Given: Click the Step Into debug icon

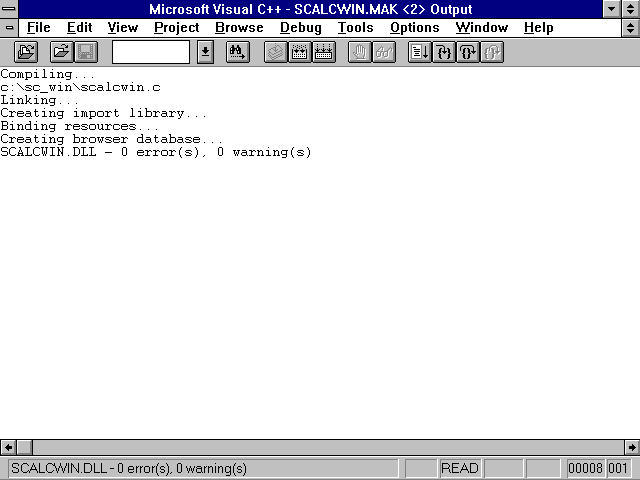Looking at the screenshot, I should click(x=444, y=52).
